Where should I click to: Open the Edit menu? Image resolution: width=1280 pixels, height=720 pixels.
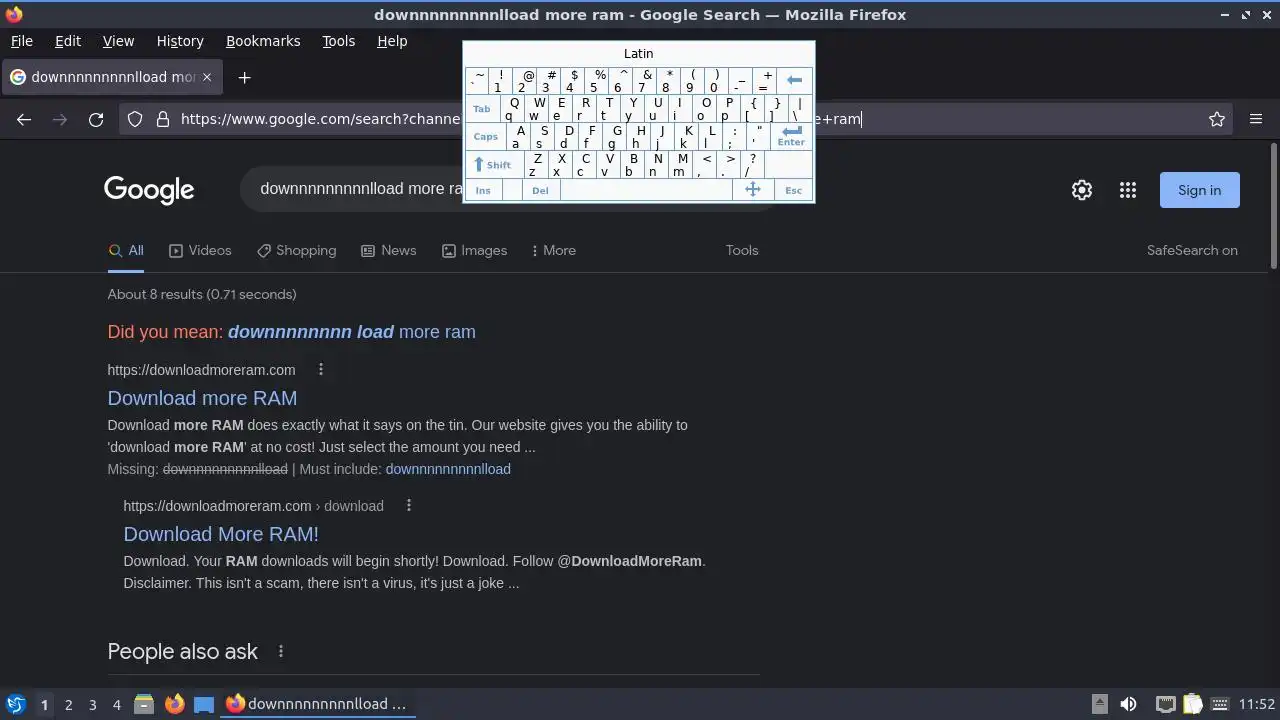[68, 41]
